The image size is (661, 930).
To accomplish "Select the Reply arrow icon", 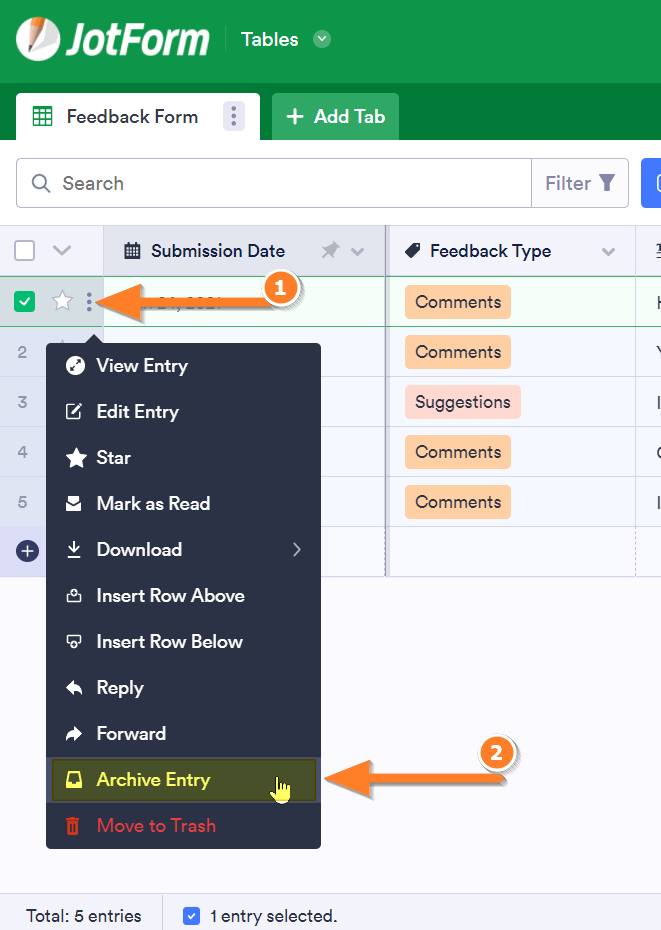I will coord(76,687).
